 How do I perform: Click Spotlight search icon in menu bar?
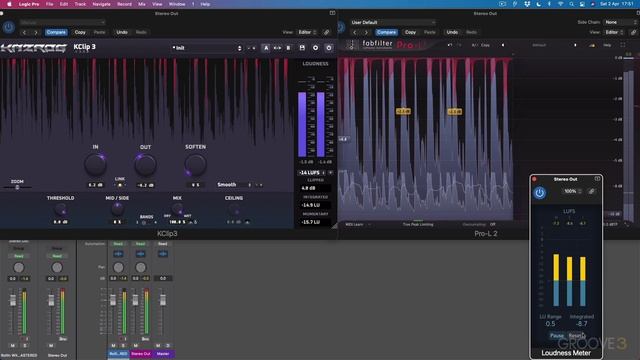click(571, 4)
